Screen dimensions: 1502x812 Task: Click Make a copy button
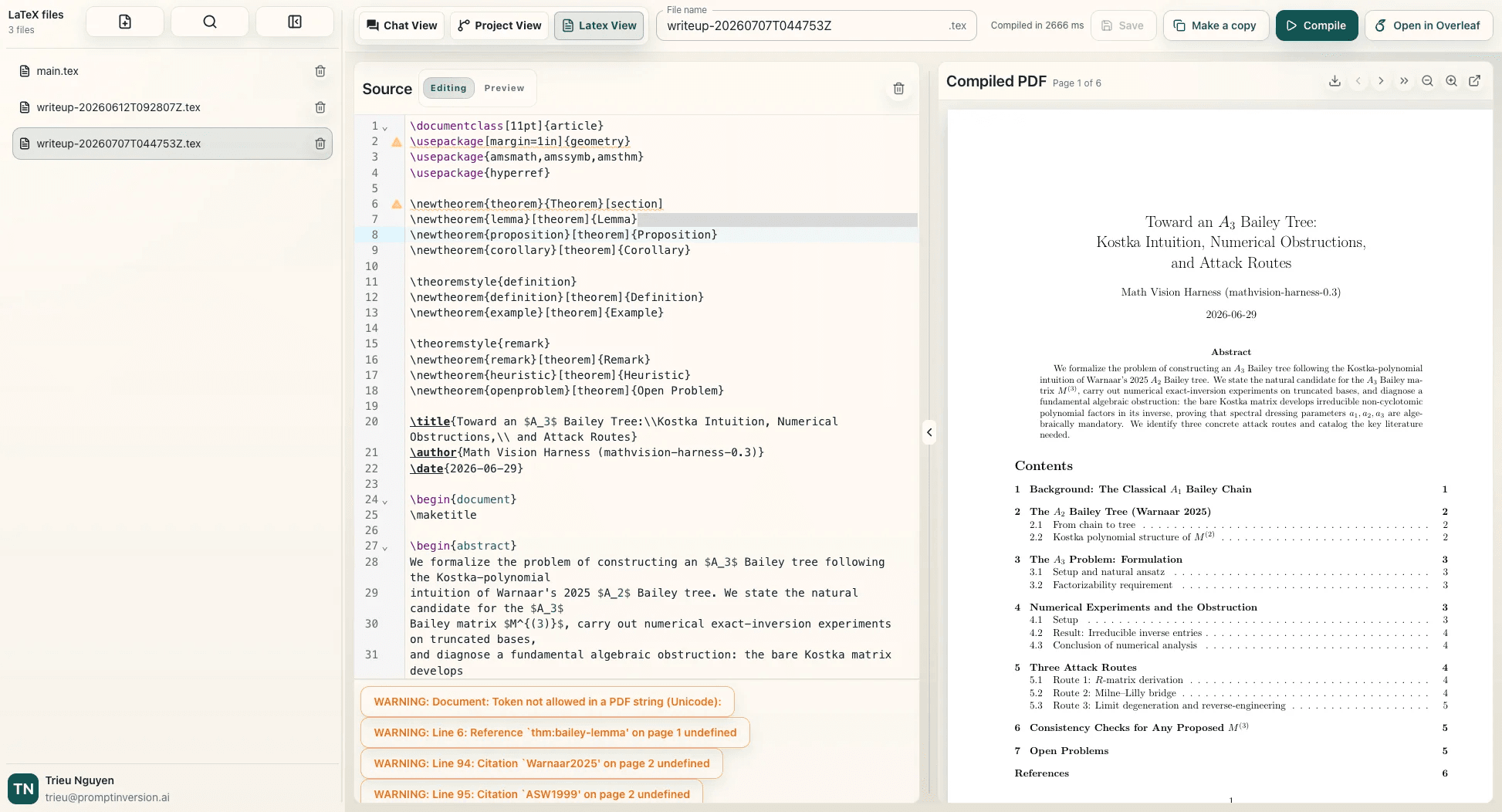(x=1215, y=25)
